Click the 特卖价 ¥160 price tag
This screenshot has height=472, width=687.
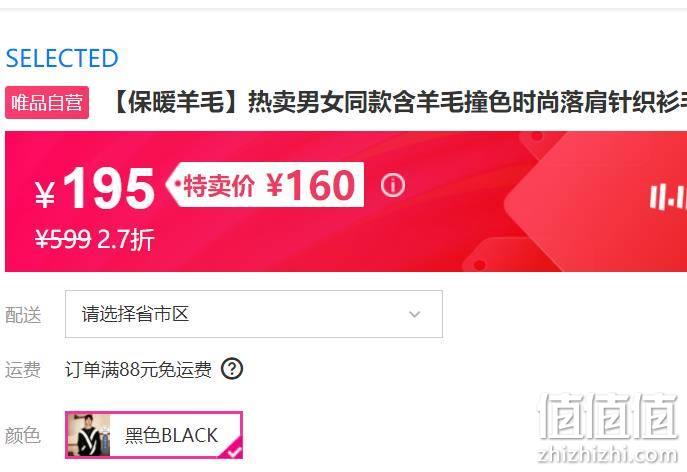pos(265,185)
